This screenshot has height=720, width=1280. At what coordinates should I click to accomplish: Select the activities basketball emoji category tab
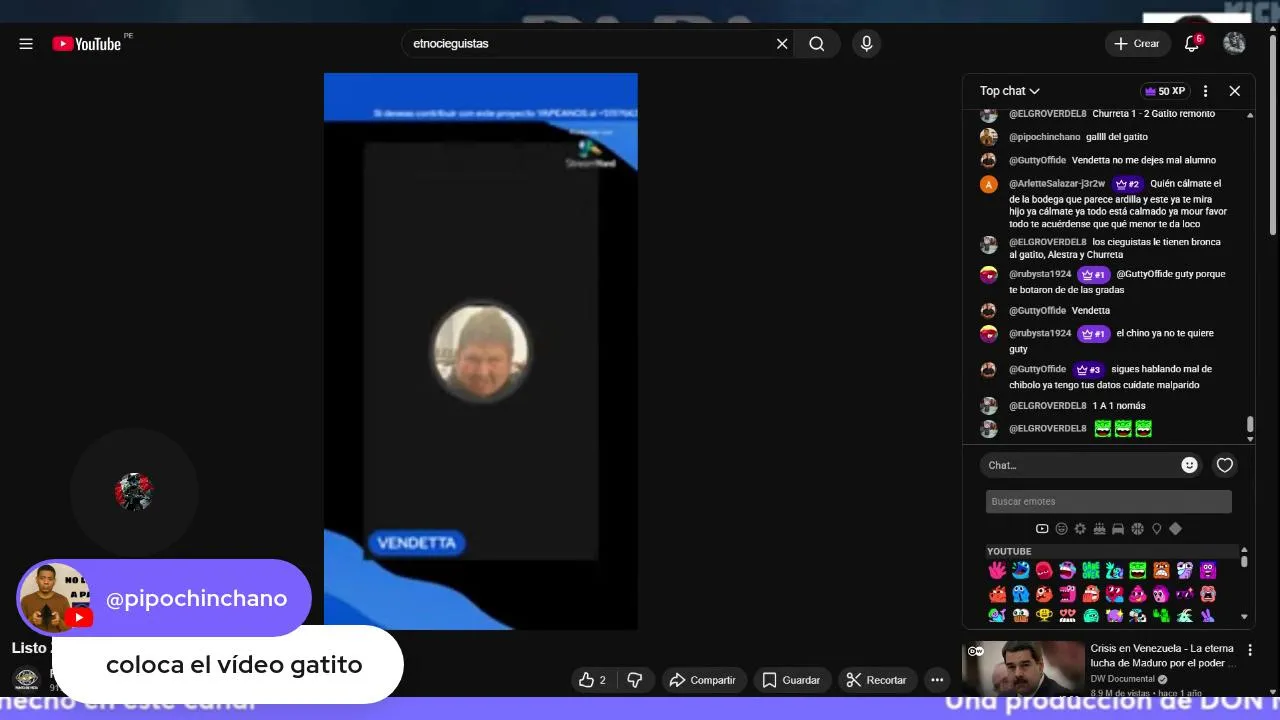click(1137, 529)
